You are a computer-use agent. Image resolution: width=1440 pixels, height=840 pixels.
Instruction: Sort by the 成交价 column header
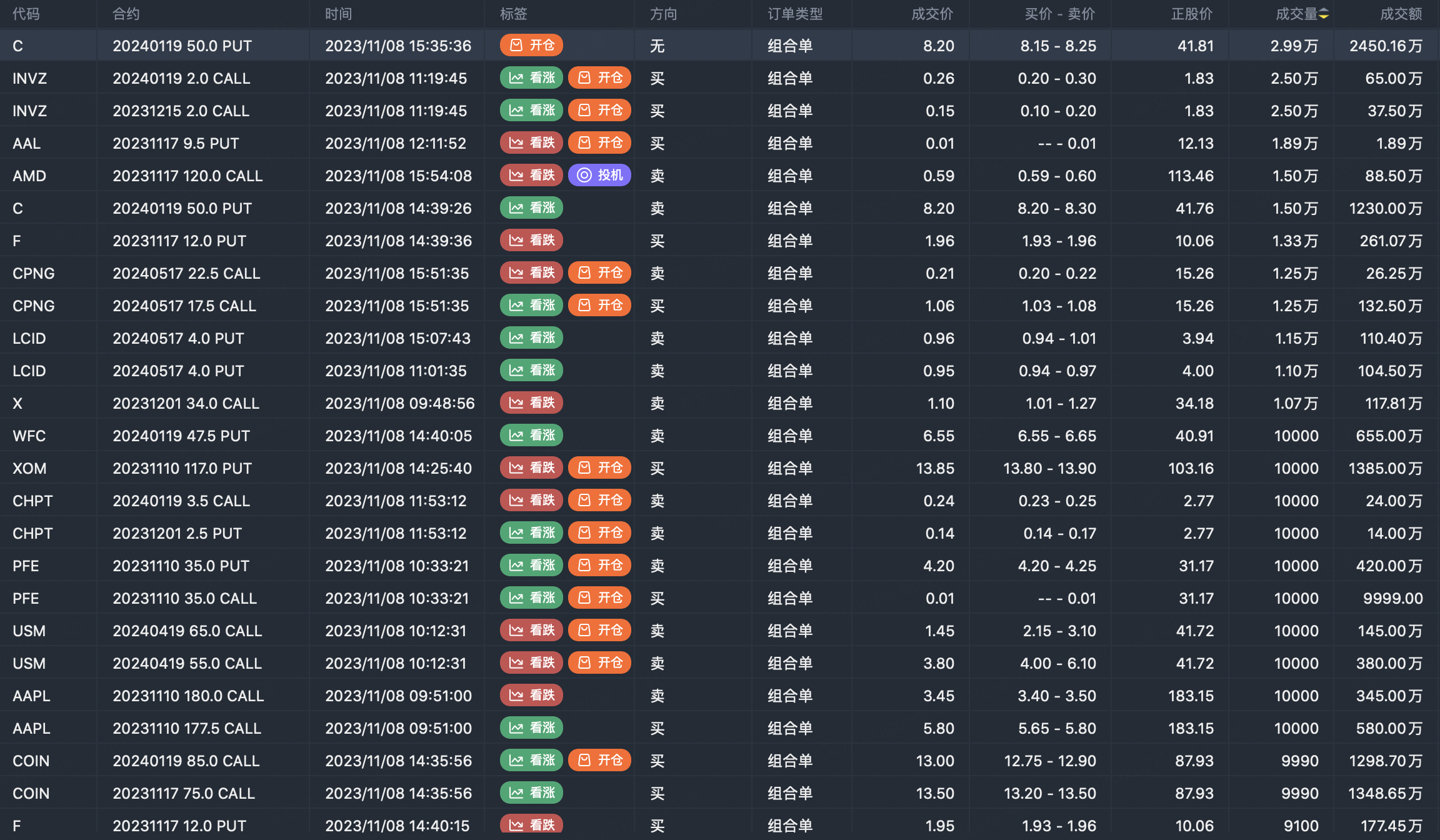click(932, 14)
